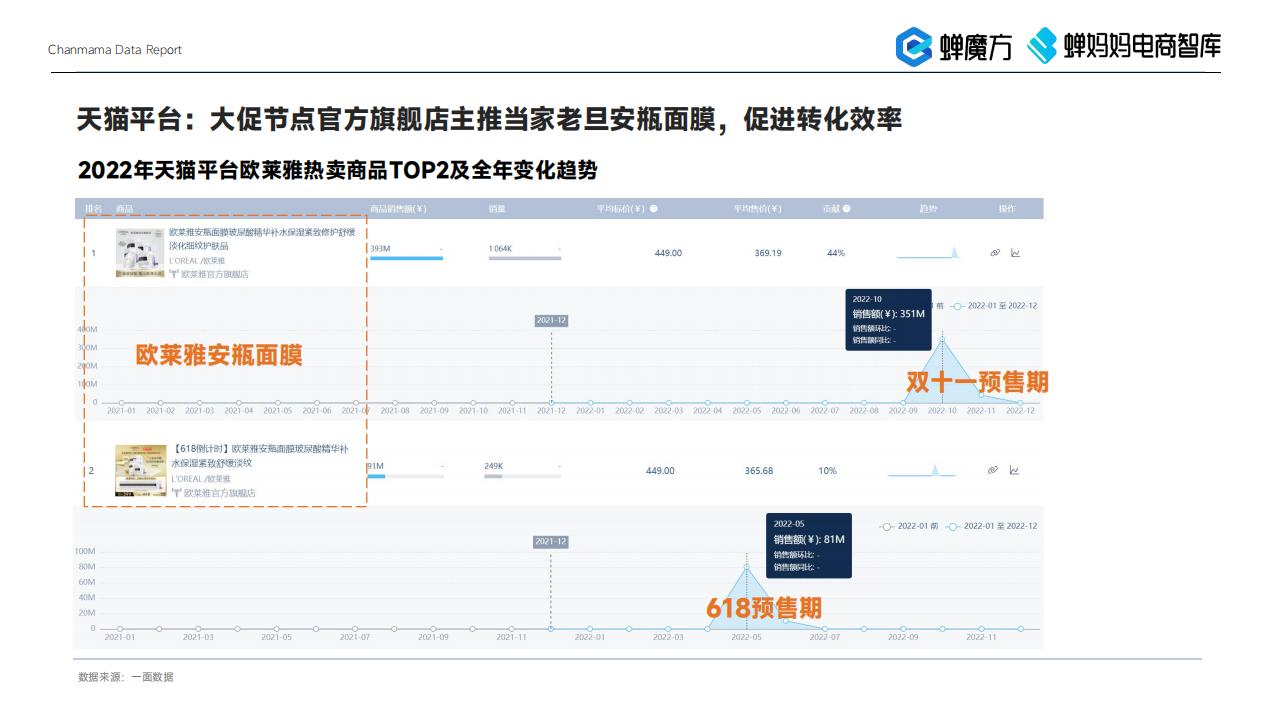Open the product title starting with 【618倒计时】
Viewport: 1280px width, 720px height.
click(260, 456)
